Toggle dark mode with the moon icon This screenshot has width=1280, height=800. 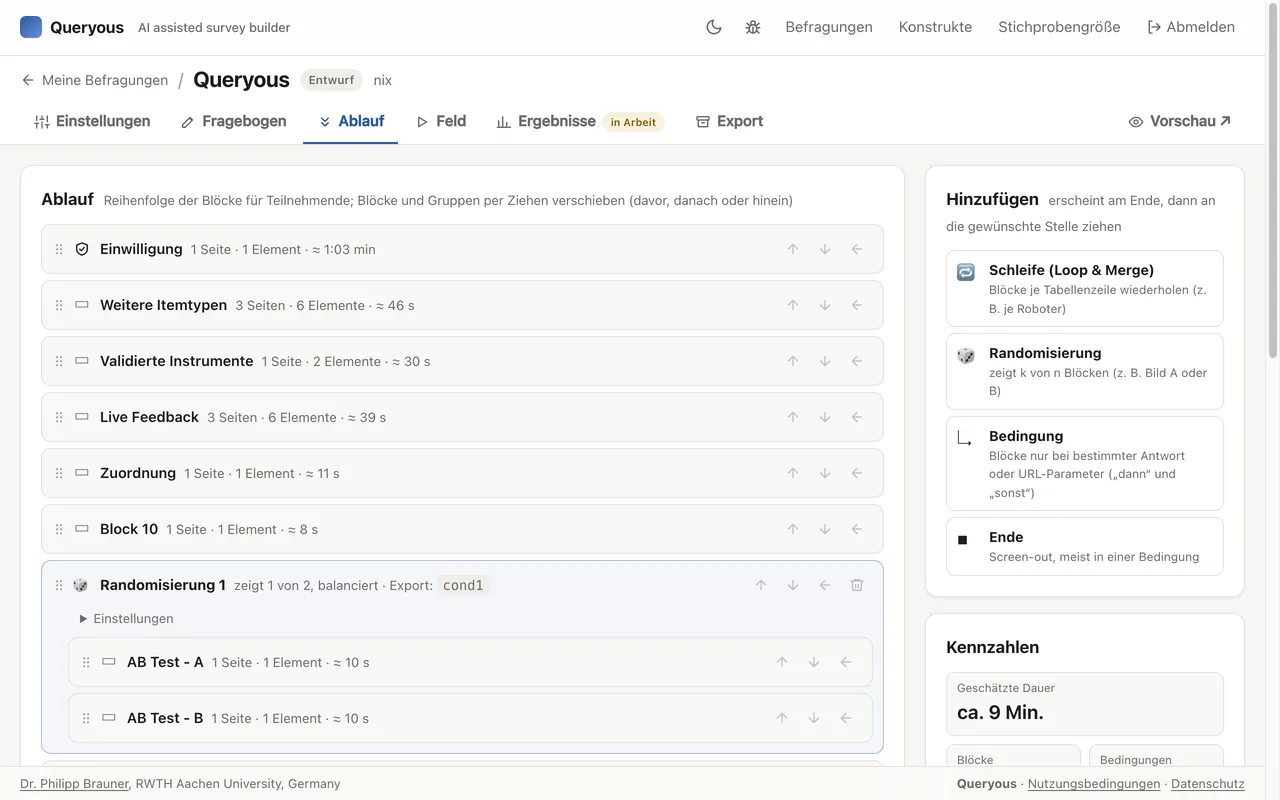coord(714,27)
